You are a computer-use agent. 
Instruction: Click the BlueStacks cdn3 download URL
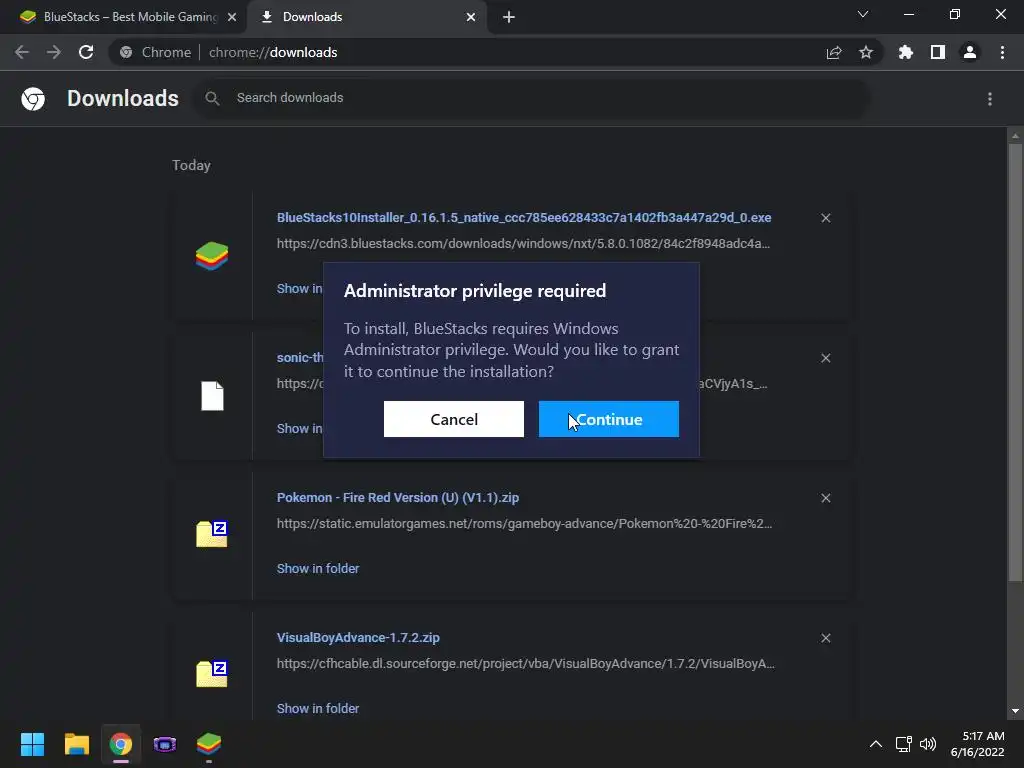point(523,244)
